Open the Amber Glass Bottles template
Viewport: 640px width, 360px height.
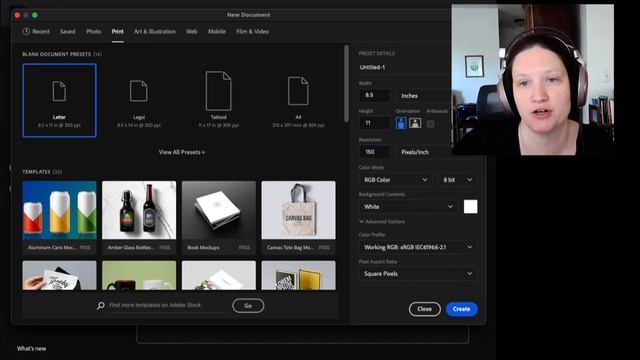pyautogui.click(x=139, y=218)
